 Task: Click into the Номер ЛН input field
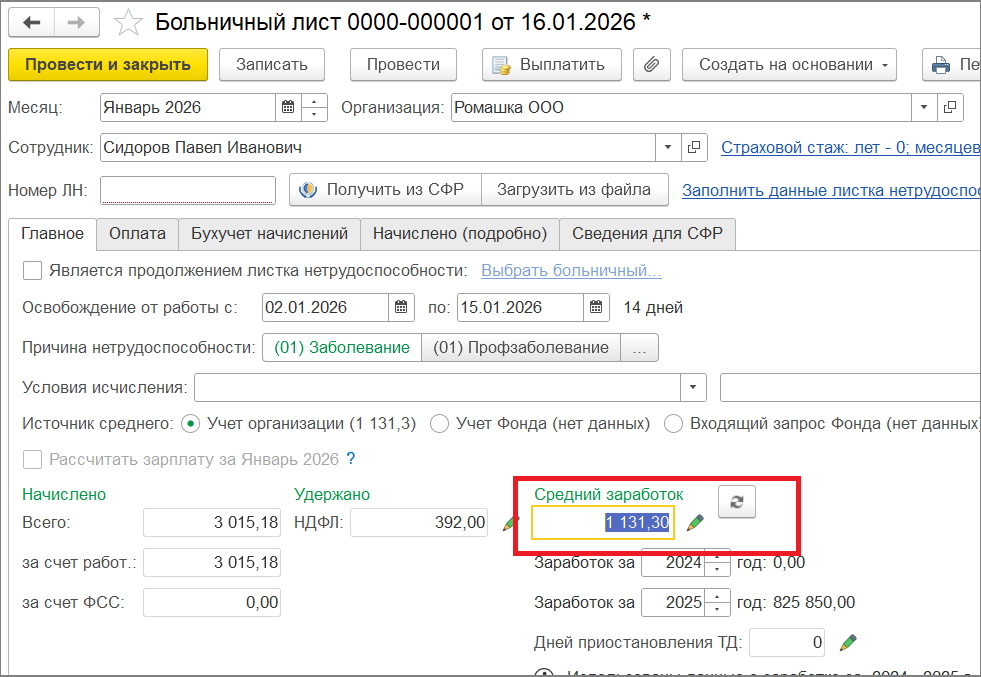tap(187, 190)
